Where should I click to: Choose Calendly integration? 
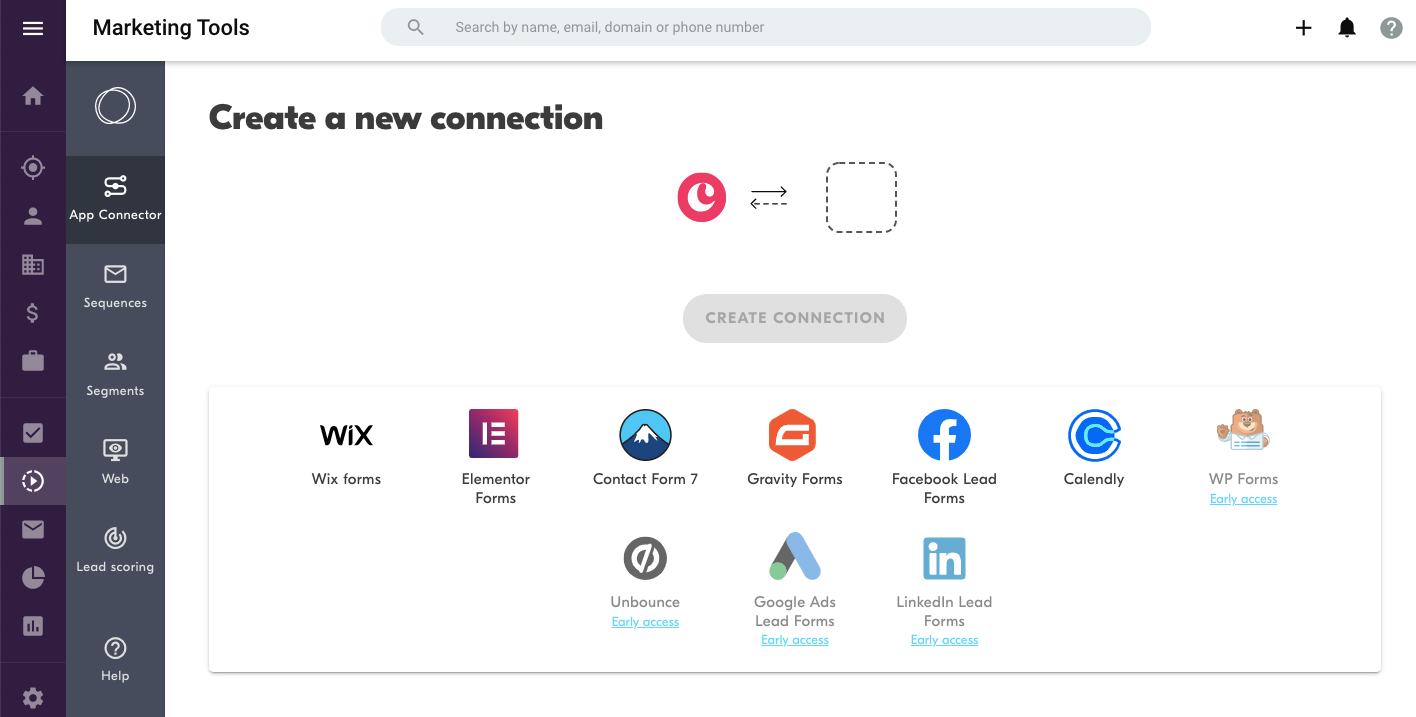[1094, 449]
